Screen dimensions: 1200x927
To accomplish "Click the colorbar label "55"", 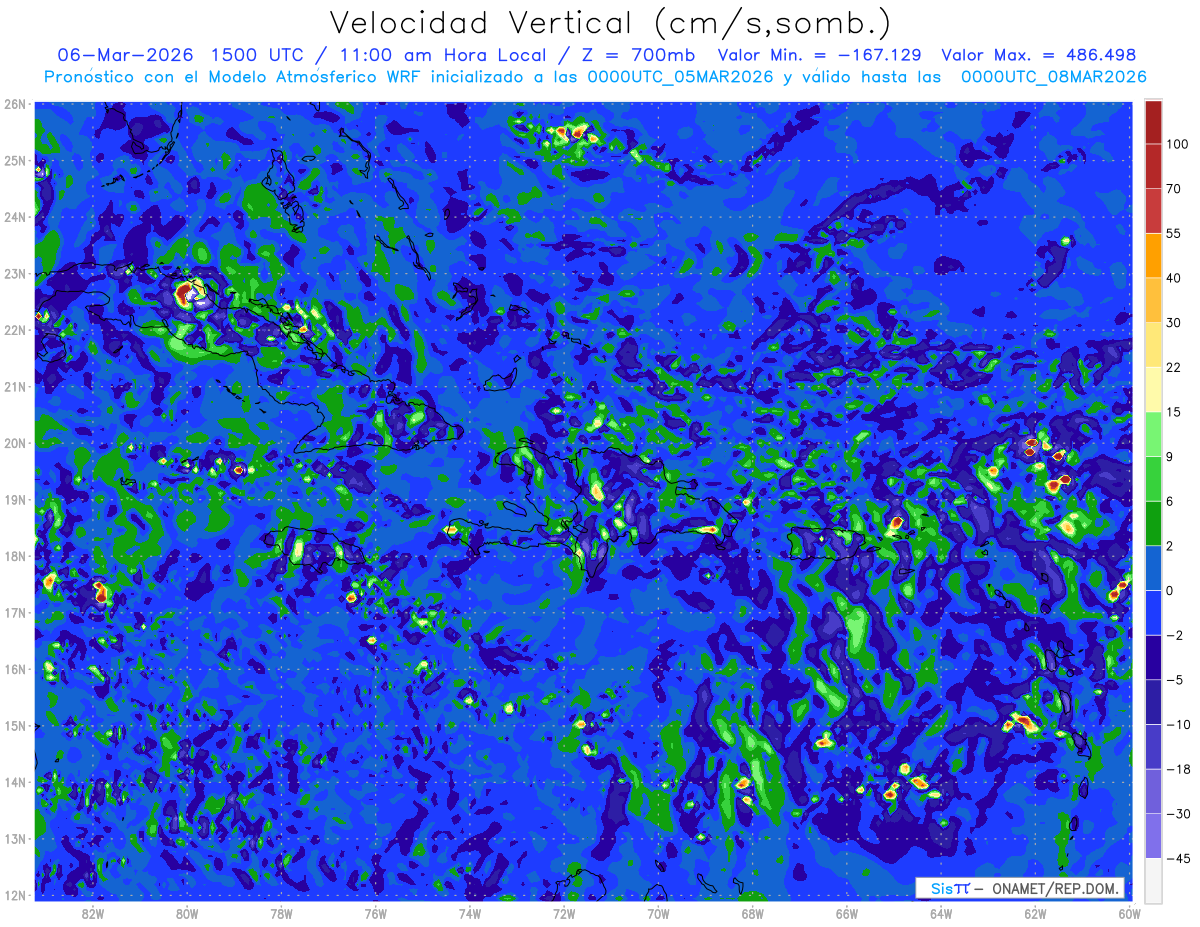I will [x=1175, y=233].
